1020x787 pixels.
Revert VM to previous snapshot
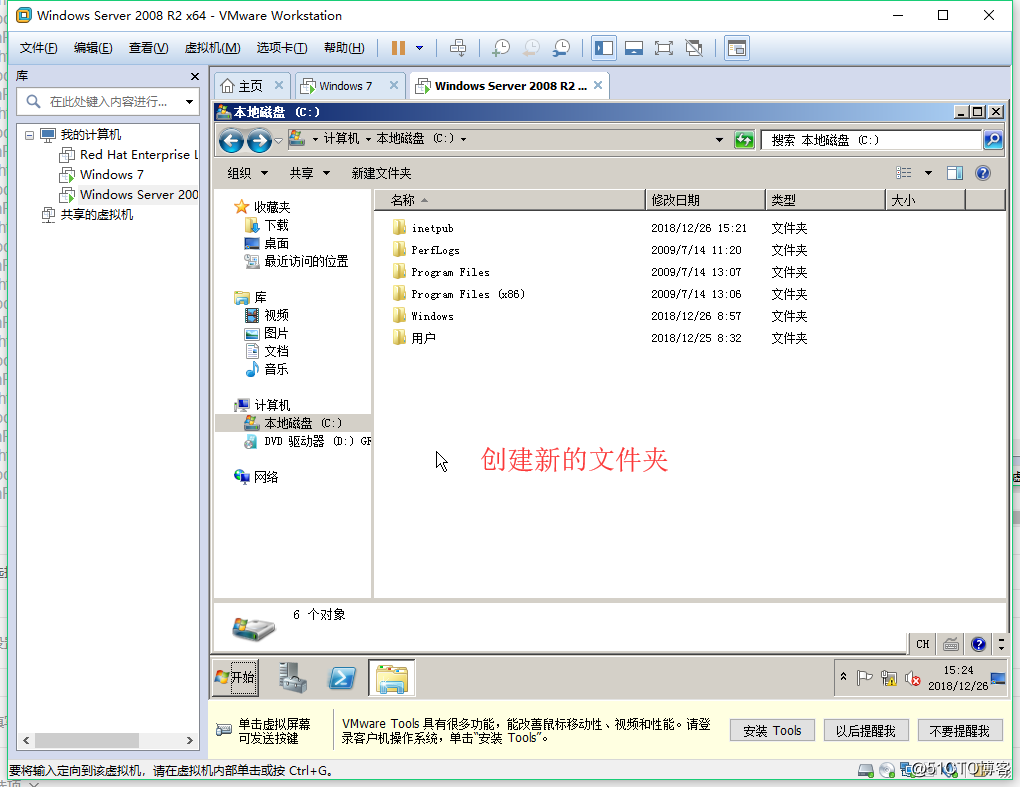(531, 47)
